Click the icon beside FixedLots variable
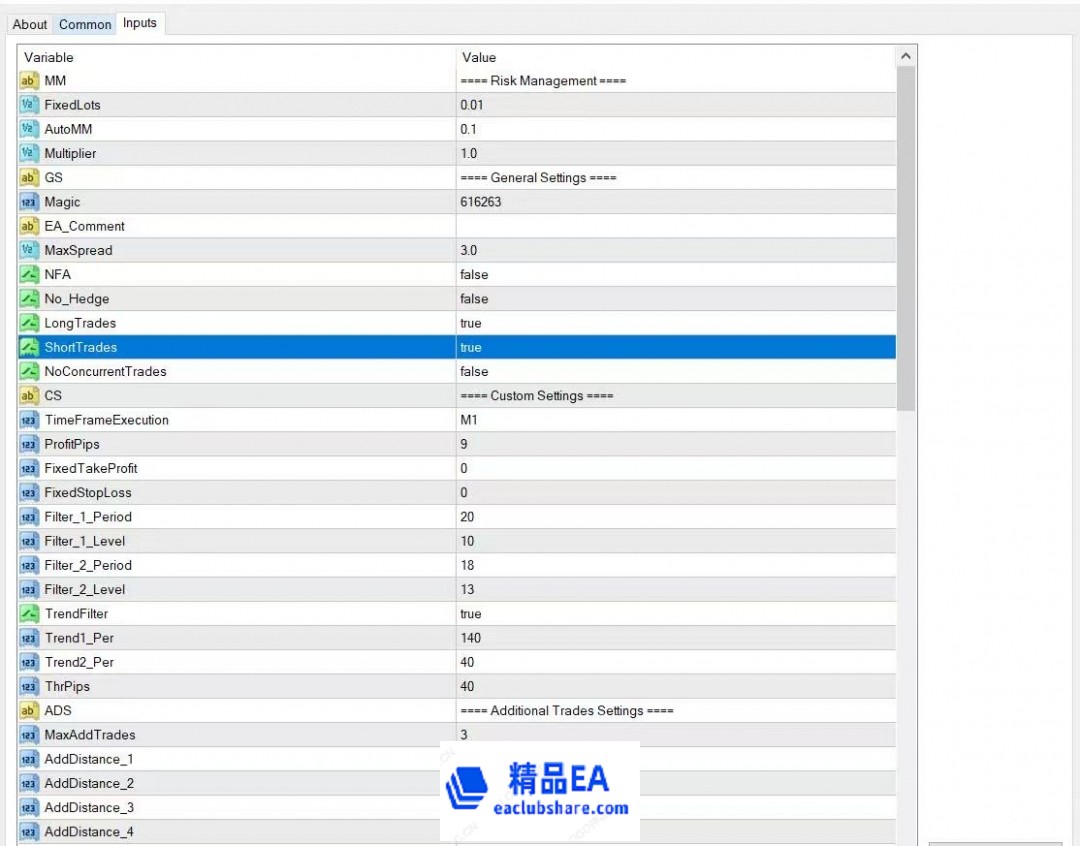Image resolution: width=1080 pixels, height=846 pixels. pyautogui.click(x=29, y=105)
